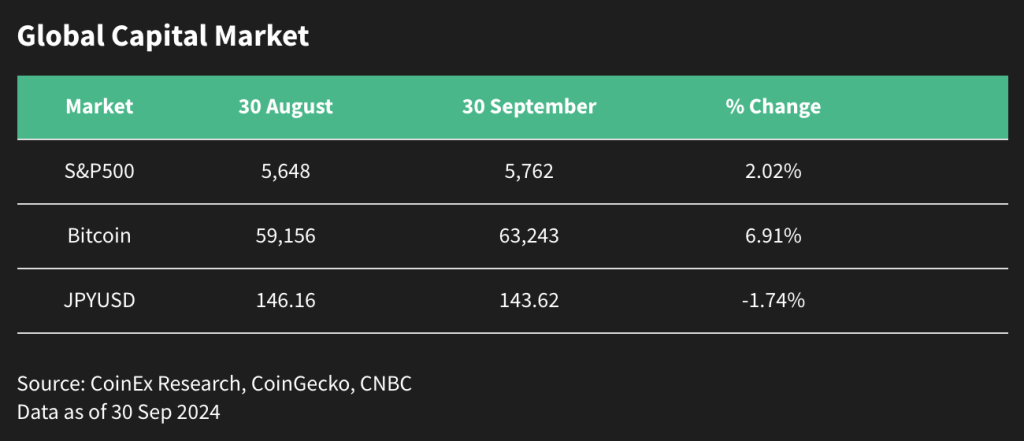Screen dimensions: 1024x441
Task: Click the S&P500 September value 5,762
Action: click(529, 172)
